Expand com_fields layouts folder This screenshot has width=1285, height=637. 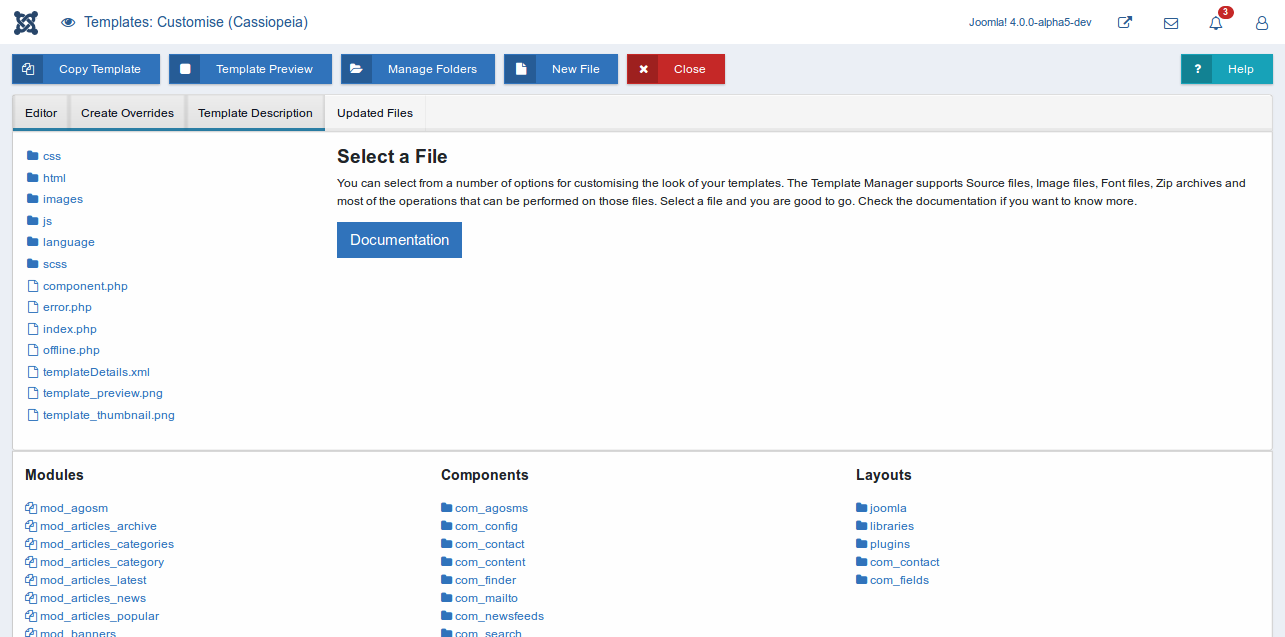pyautogui.click(x=899, y=580)
